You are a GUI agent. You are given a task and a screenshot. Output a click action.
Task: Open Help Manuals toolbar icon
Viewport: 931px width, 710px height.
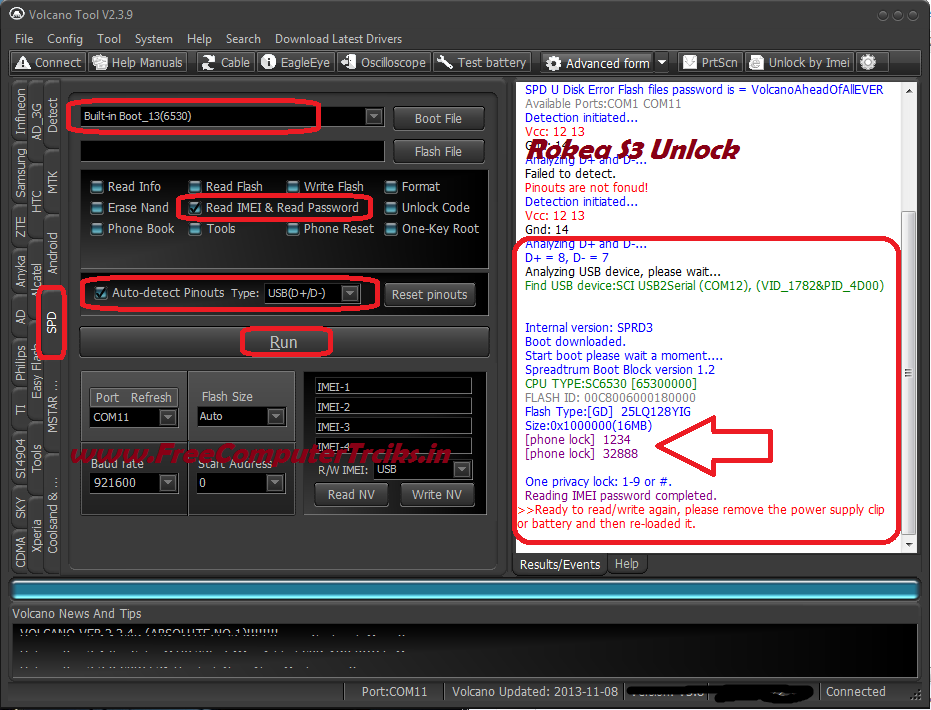(100, 62)
